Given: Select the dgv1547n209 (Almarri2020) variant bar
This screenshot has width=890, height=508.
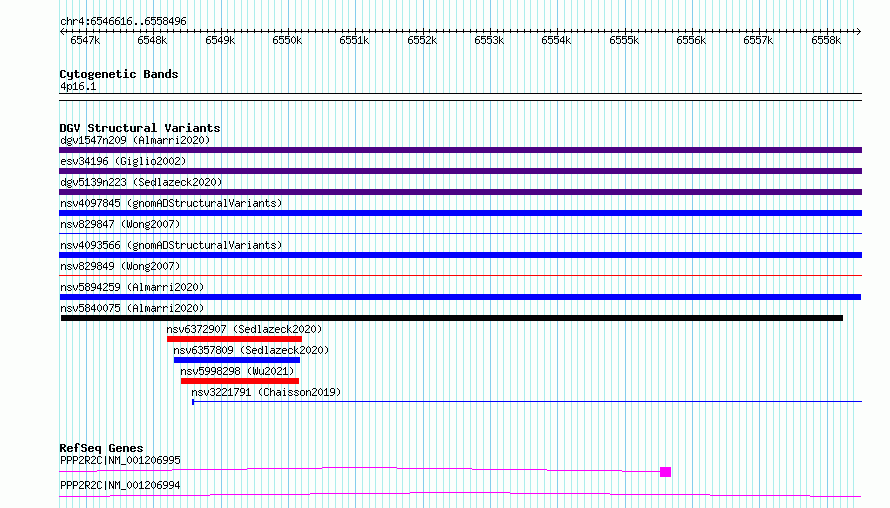Looking at the screenshot, I should [x=460, y=150].
